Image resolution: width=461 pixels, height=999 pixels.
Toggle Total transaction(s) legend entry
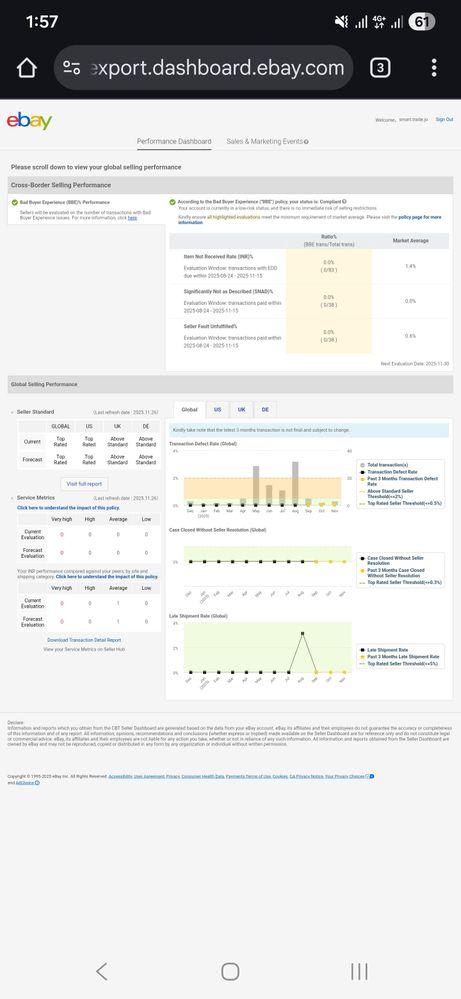pos(387,465)
